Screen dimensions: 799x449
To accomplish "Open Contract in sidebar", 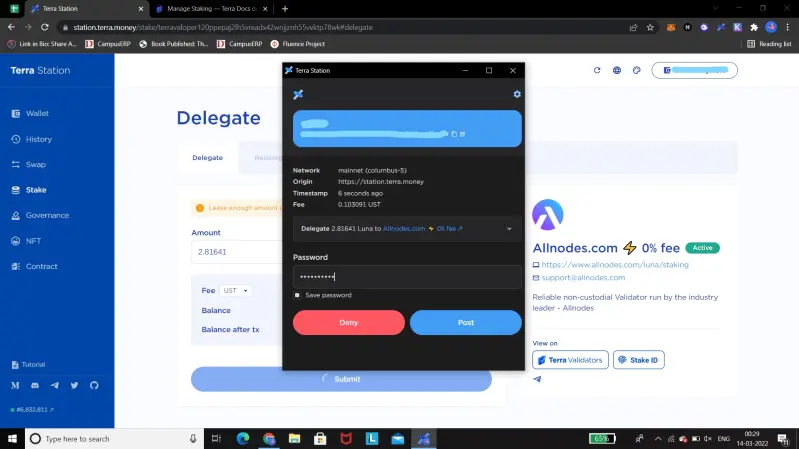I will (x=41, y=267).
